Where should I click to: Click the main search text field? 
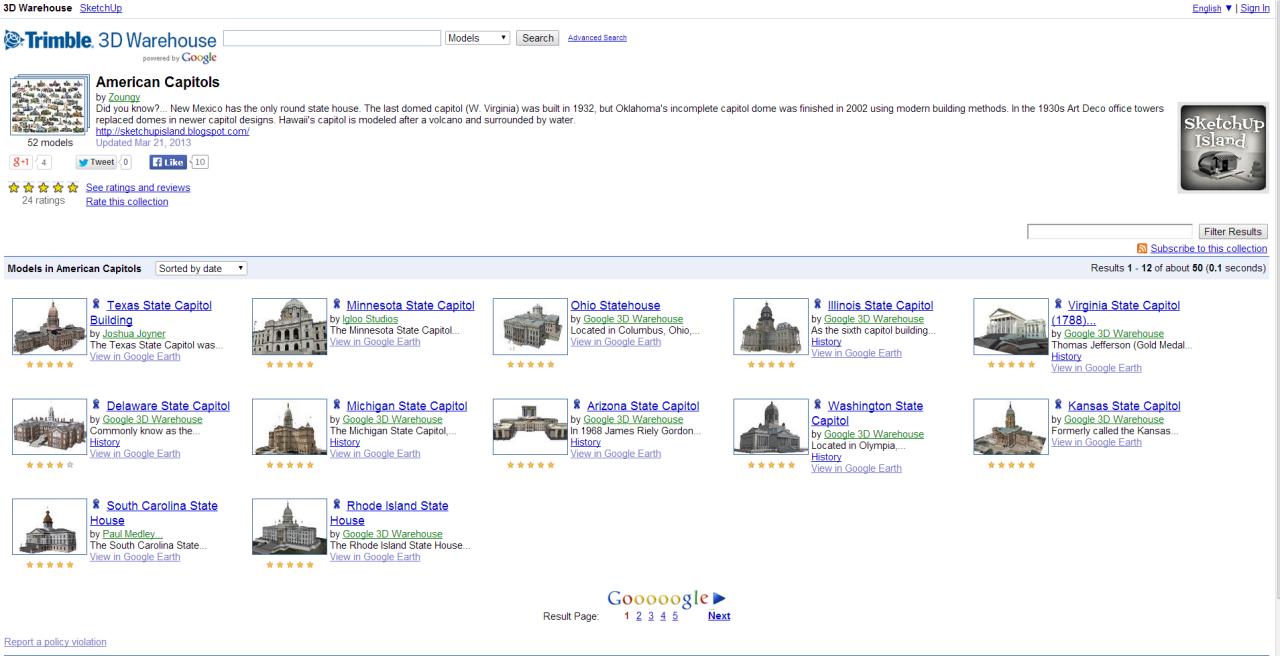331,38
